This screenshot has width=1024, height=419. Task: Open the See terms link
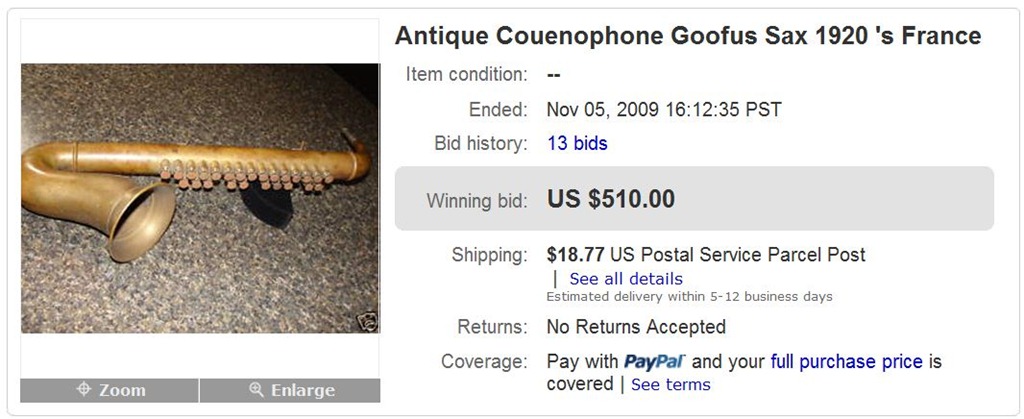pyautogui.click(x=670, y=384)
